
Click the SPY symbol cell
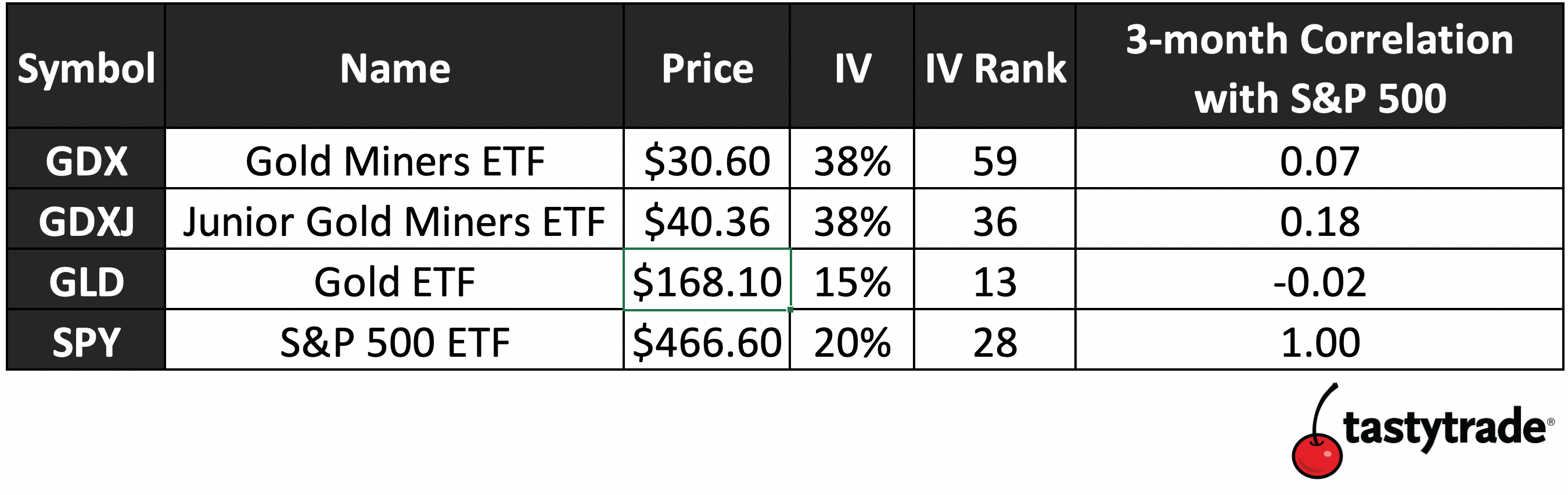[x=86, y=340]
